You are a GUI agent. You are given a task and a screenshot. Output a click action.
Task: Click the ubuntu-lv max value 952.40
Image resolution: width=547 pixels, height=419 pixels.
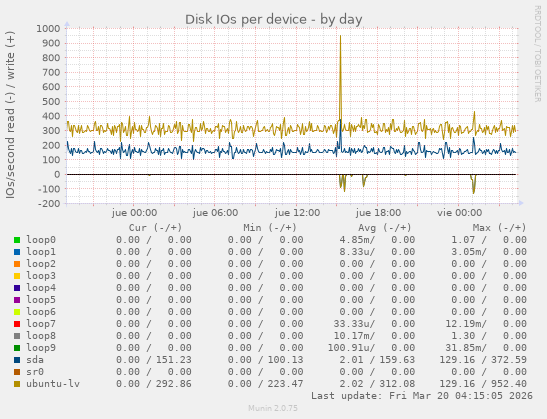pos(509,384)
